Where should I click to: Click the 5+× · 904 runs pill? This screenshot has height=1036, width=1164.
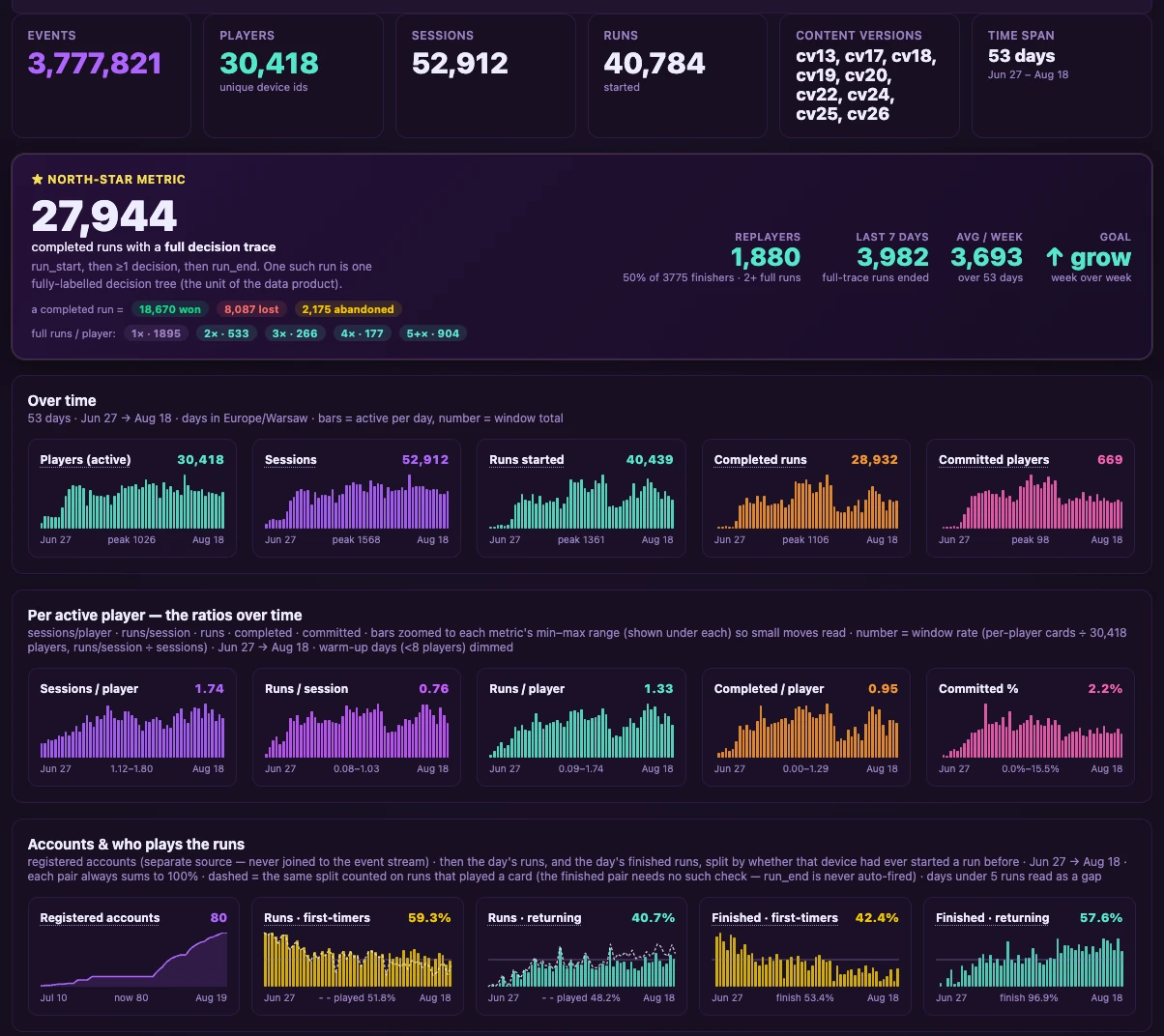point(433,333)
